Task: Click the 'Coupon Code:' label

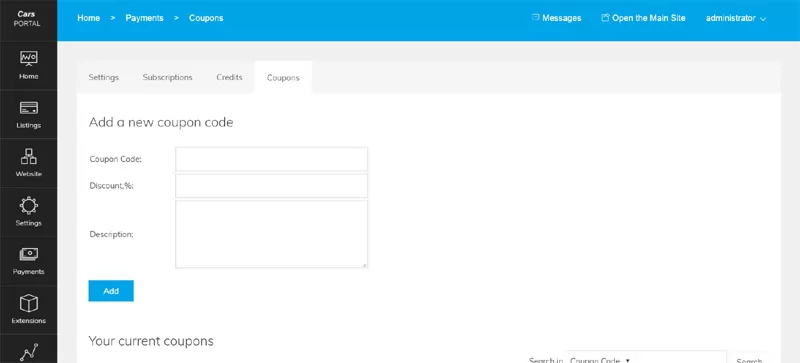Action: pyautogui.click(x=115, y=159)
